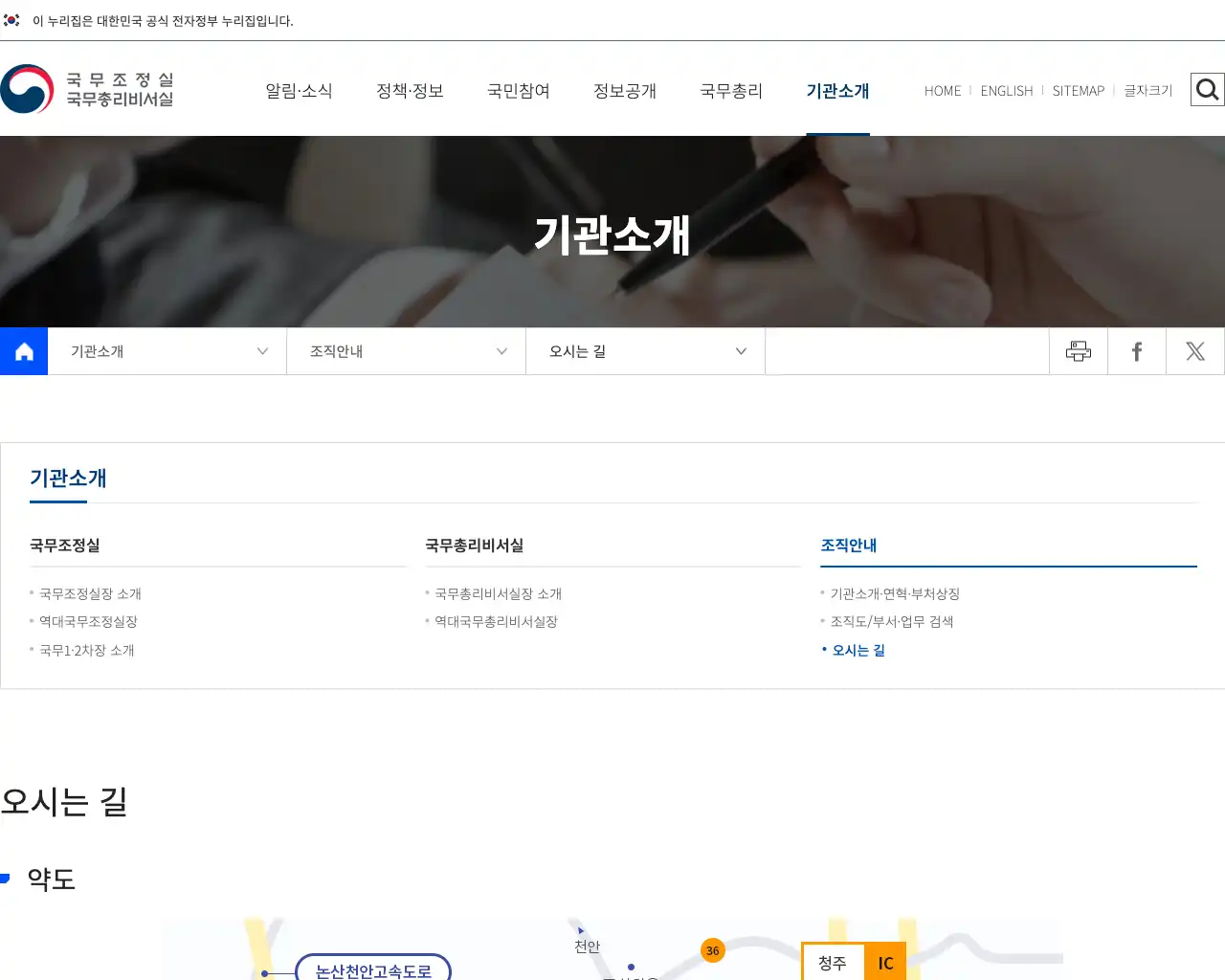Open 국무조정실장 소개 link

point(90,593)
